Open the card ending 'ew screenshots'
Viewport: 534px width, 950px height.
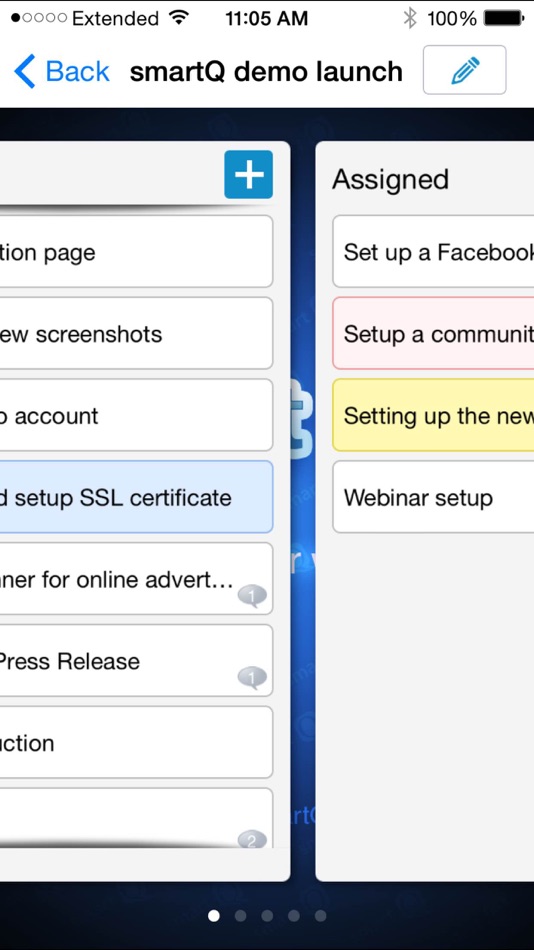(136, 333)
